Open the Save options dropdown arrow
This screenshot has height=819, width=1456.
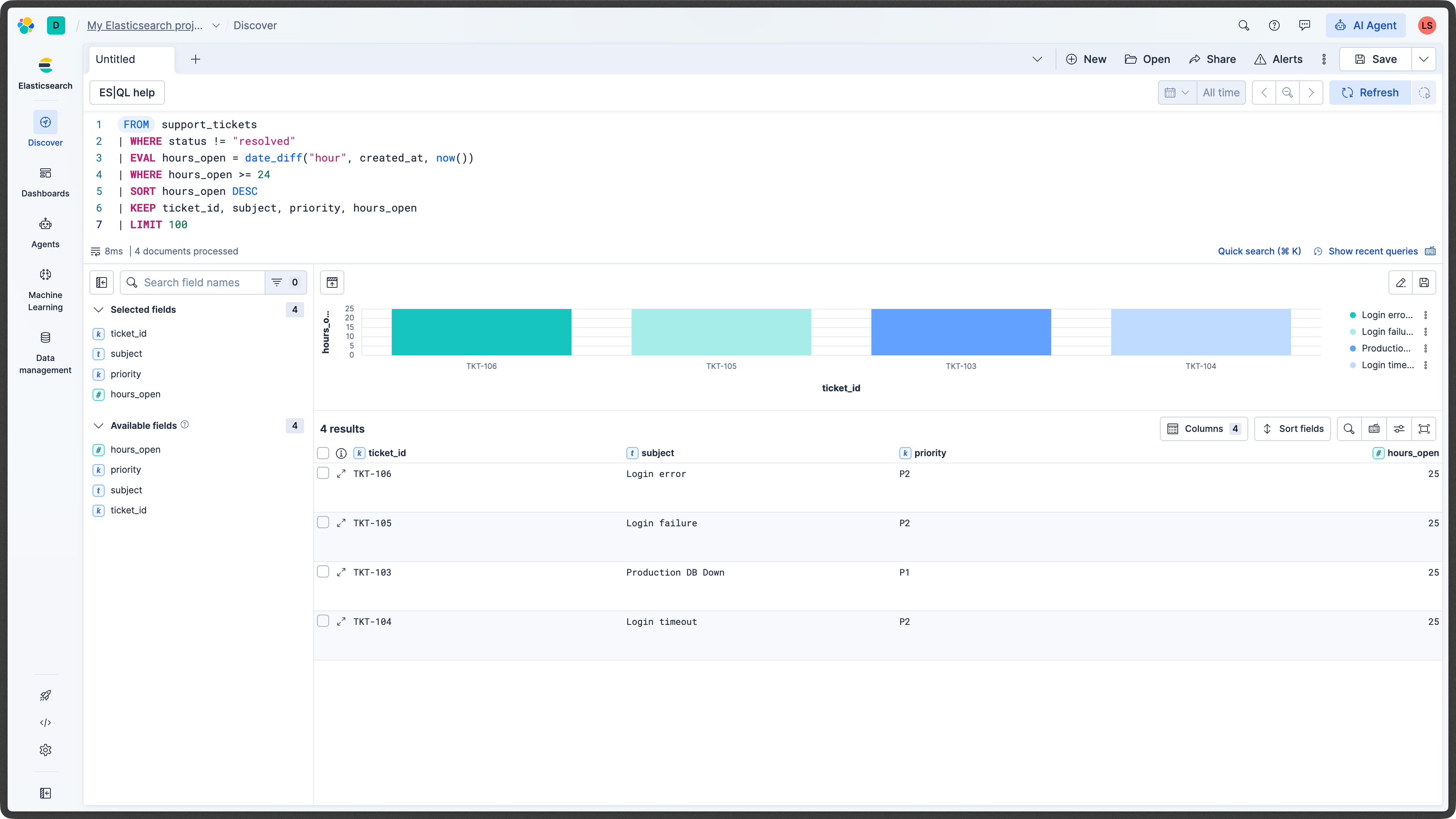tap(1423, 60)
